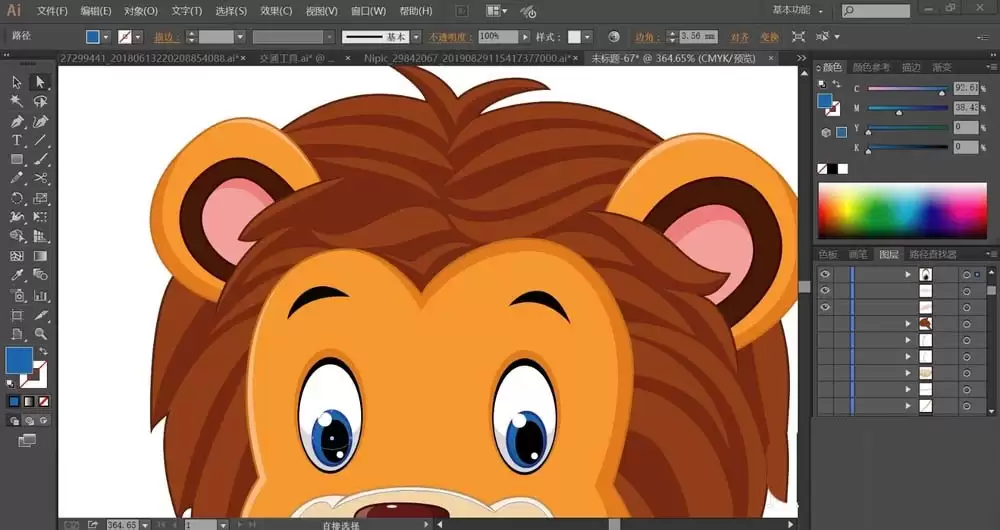Open the opacity percentage dropdown

tap(526, 36)
